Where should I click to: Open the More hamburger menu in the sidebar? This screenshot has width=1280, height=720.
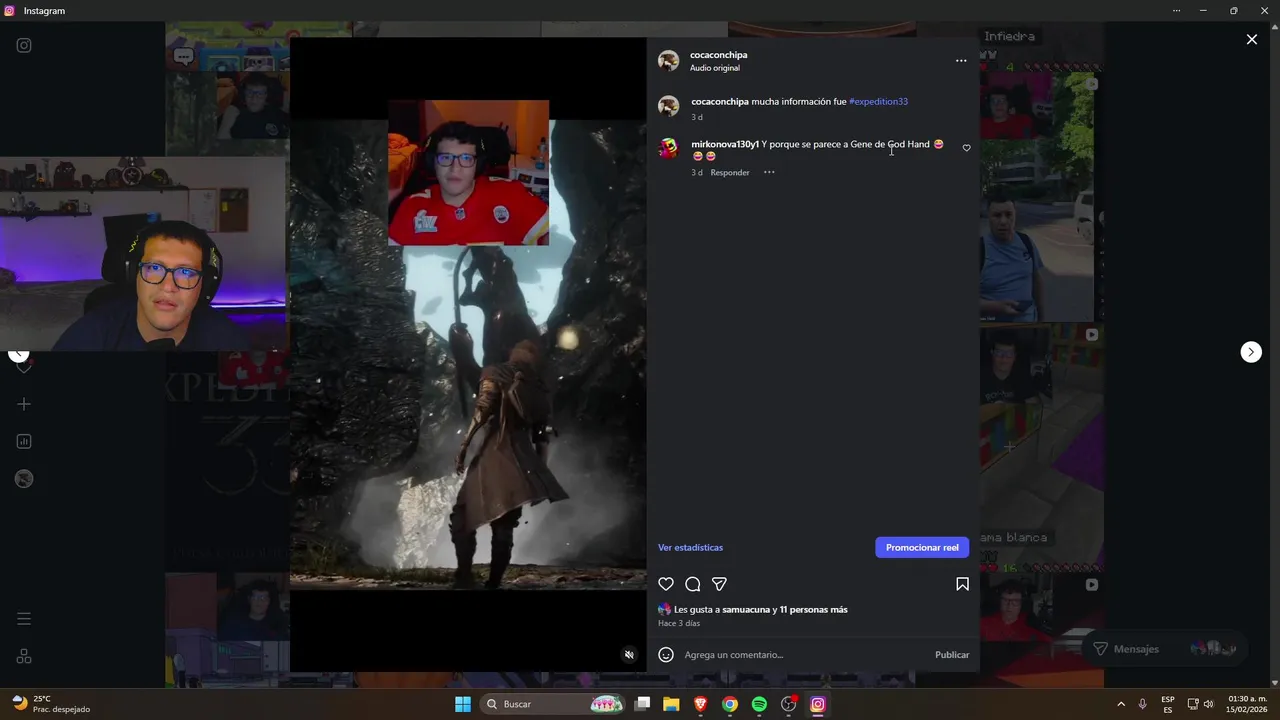[24, 619]
